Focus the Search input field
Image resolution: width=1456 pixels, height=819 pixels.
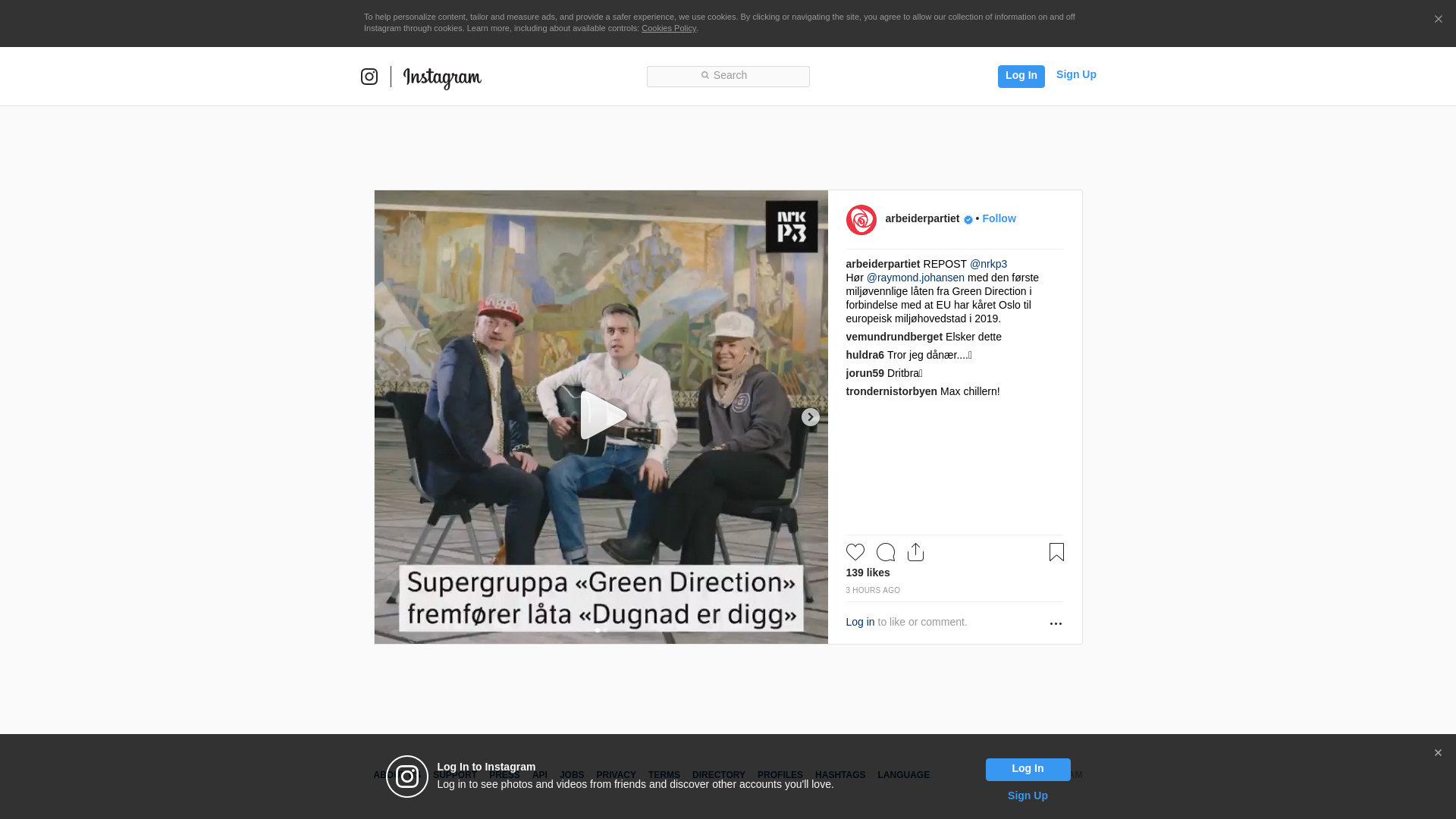click(728, 76)
